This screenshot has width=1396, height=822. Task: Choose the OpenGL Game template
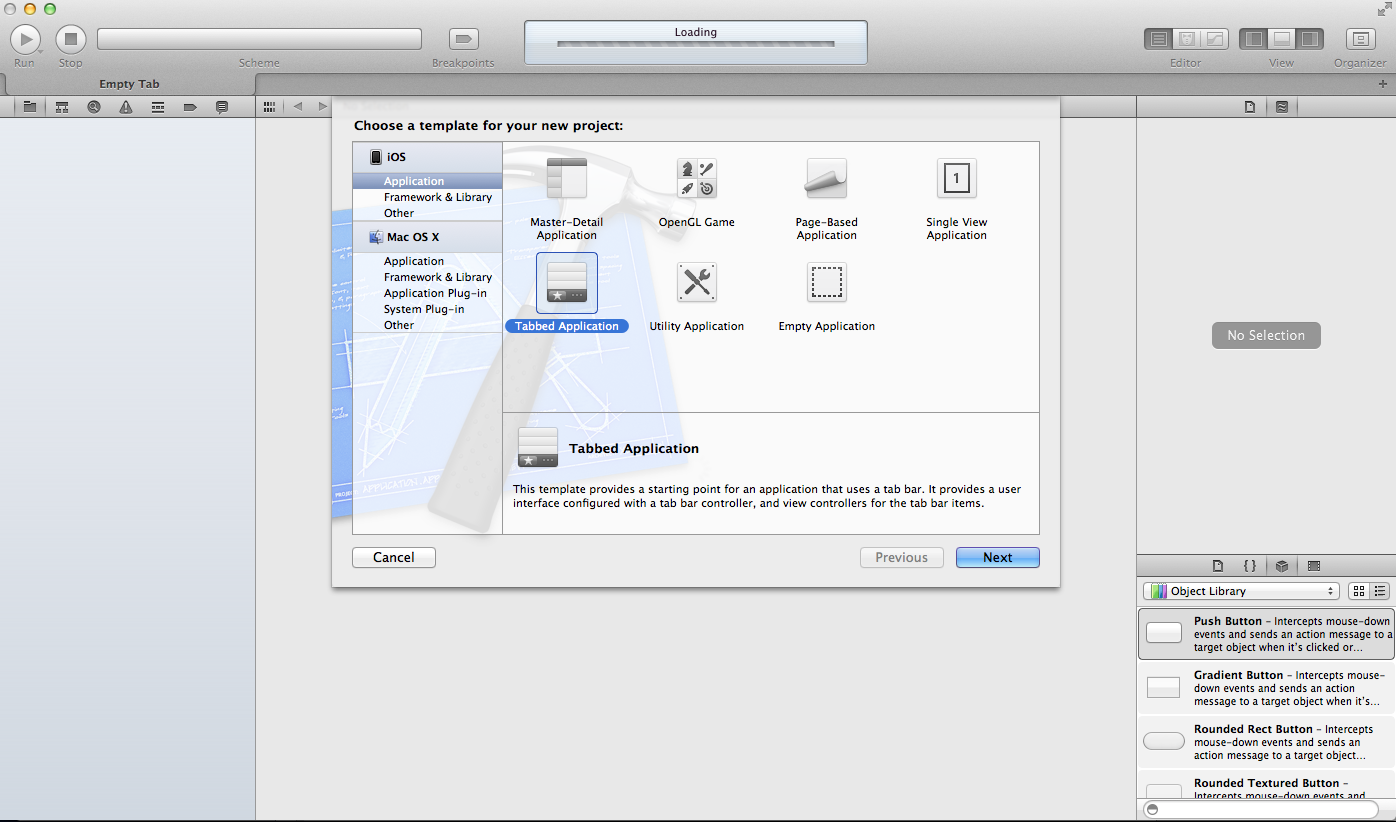(x=697, y=193)
